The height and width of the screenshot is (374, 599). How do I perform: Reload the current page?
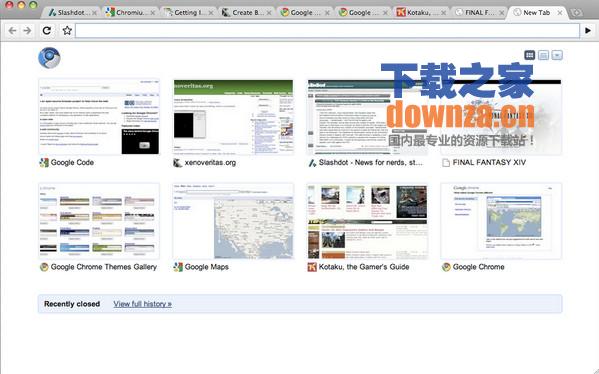47,31
